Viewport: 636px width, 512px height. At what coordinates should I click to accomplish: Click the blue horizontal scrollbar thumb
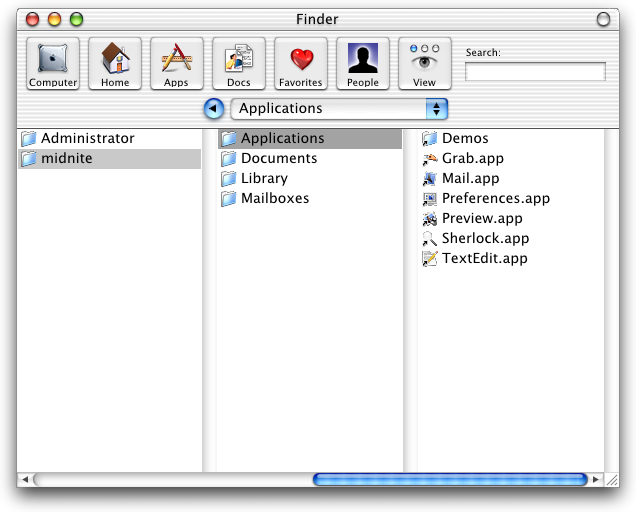click(450, 480)
